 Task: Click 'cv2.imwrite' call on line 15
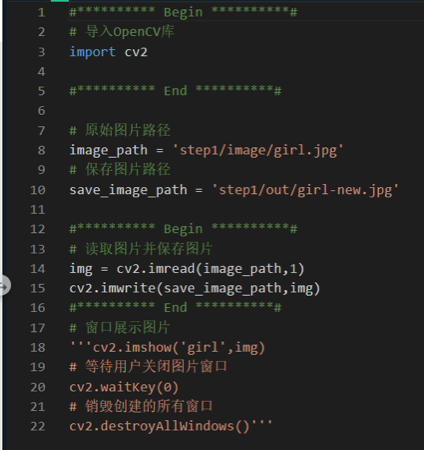click(112, 288)
